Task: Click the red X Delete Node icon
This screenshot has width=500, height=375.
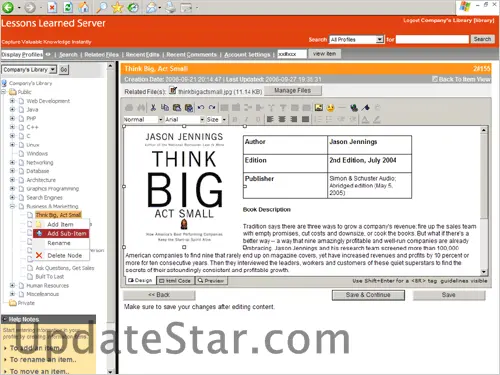Action: pos(39,256)
